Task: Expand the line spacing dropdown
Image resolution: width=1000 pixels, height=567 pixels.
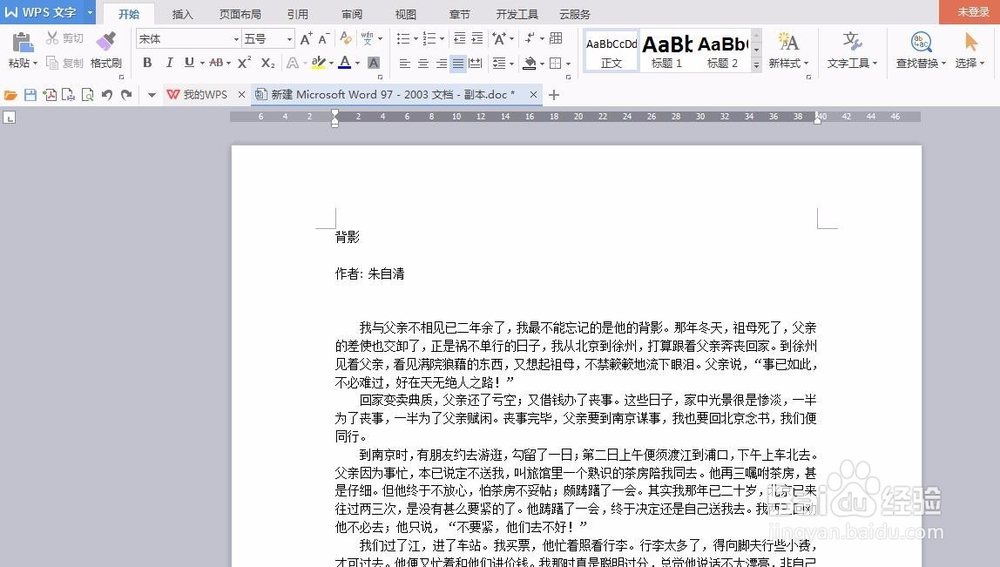Action: (511, 63)
